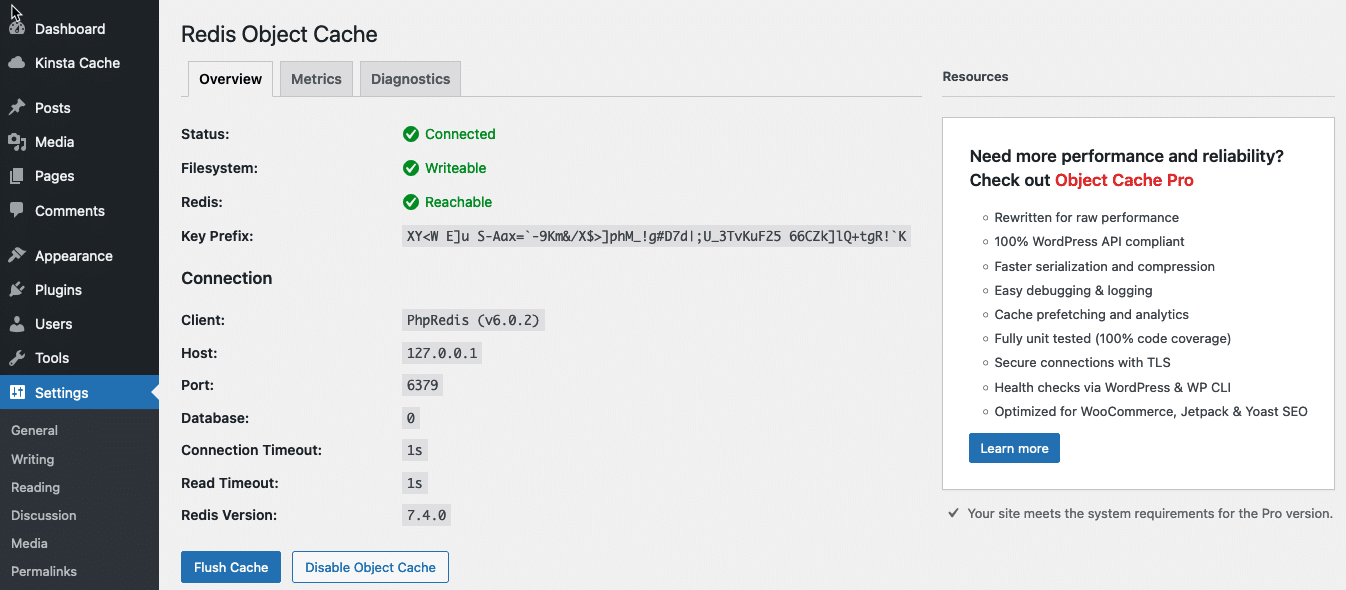Viewport: 1346px width, 590px height.
Task: Click the Posts pushpin icon
Action: 17,108
